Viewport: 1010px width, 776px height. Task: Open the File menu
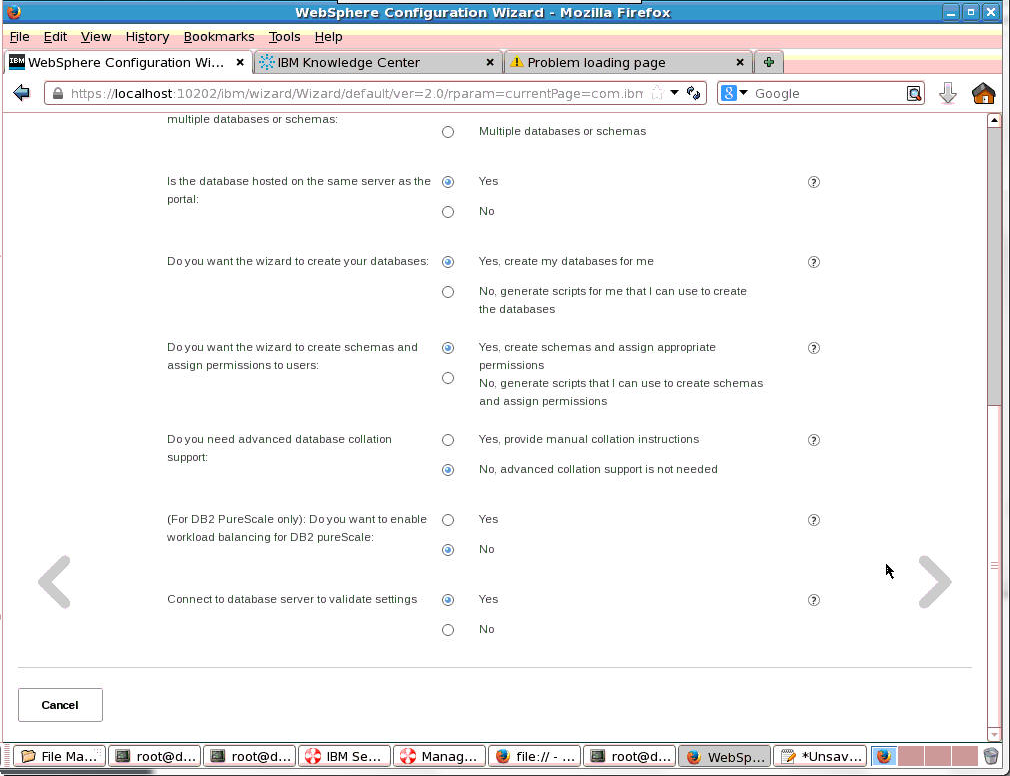(19, 37)
